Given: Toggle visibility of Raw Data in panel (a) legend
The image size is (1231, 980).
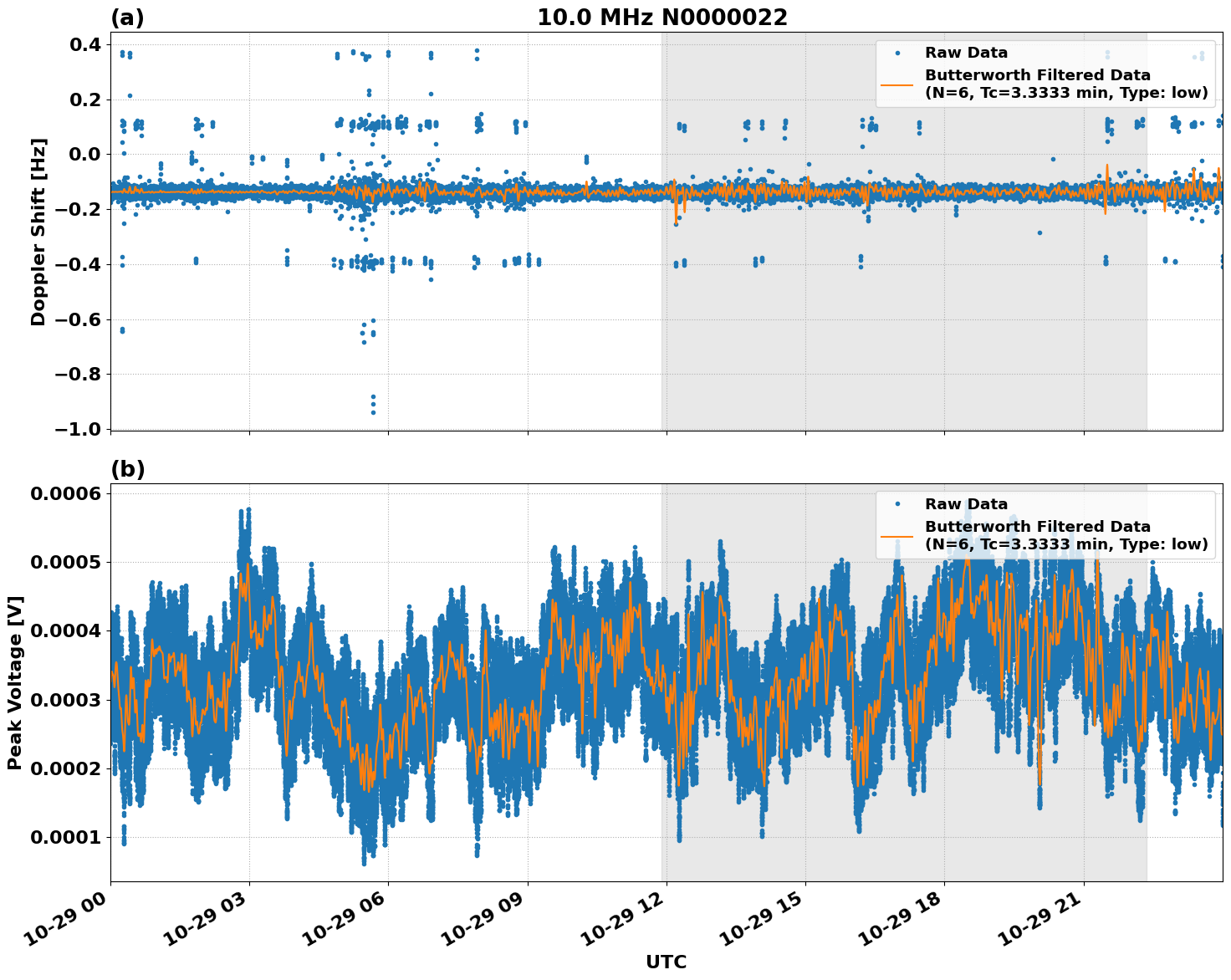Looking at the screenshot, I should click(x=953, y=52).
